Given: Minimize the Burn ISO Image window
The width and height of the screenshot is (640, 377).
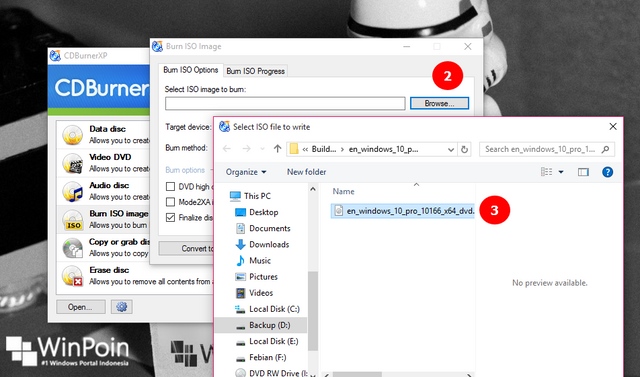Looking at the screenshot, I should (x=407, y=47).
